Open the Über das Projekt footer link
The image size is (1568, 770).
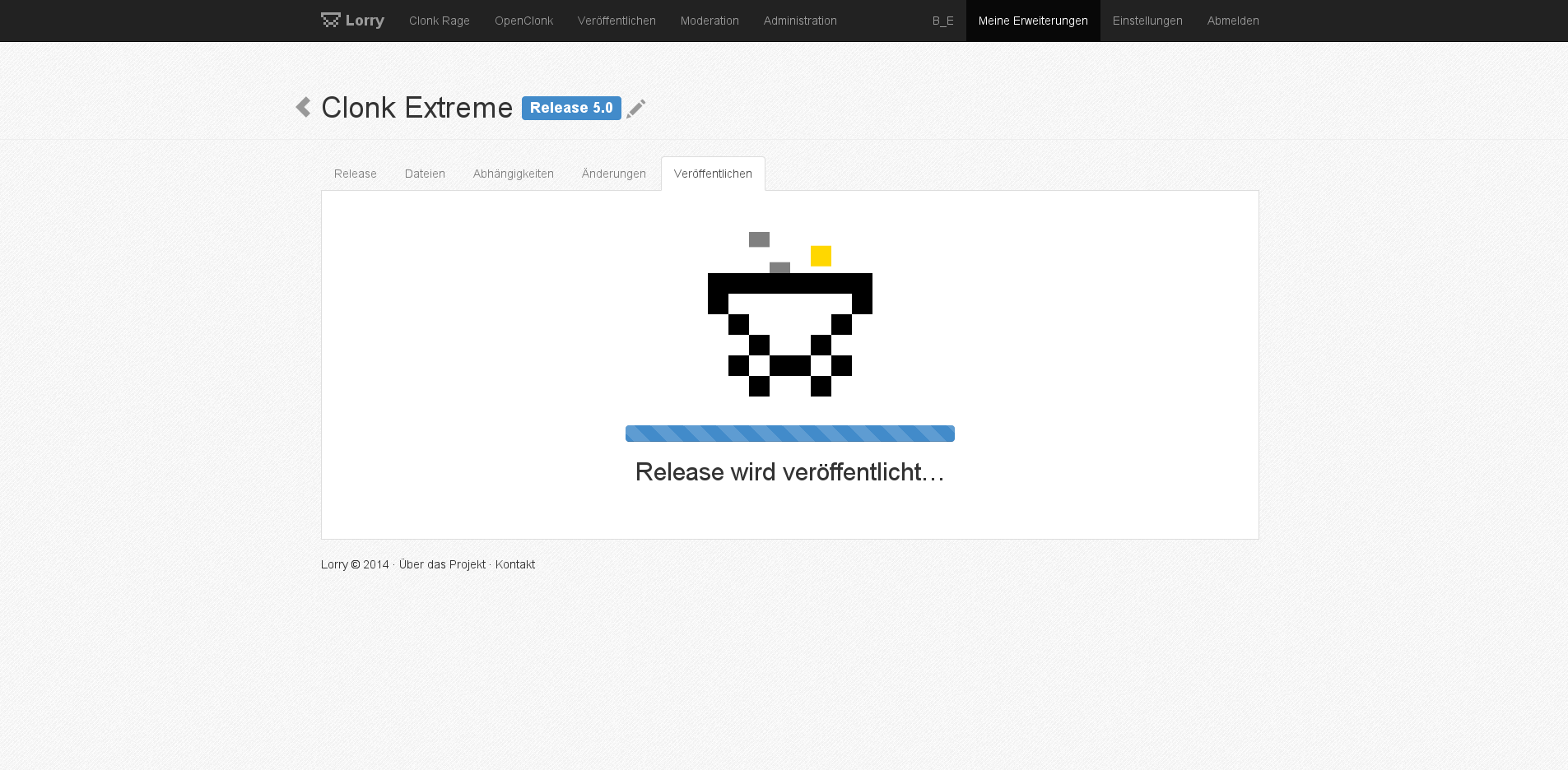point(442,564)
